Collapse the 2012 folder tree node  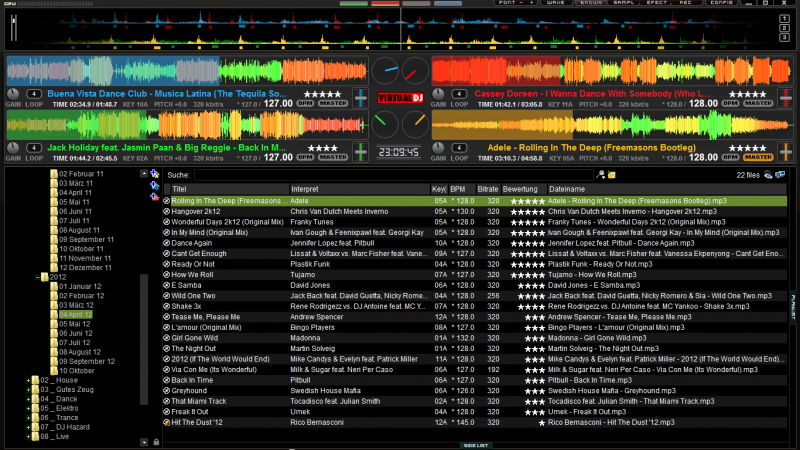point(37,278)
